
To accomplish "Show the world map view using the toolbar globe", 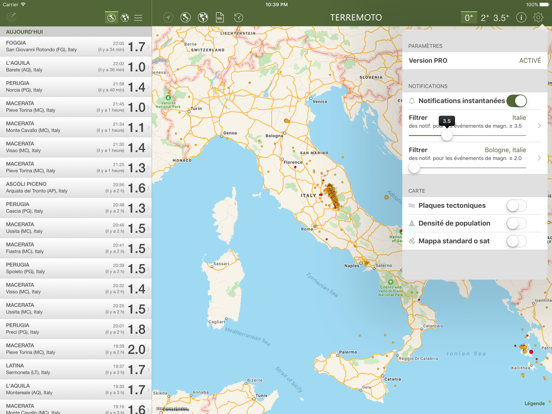I will pos(203,17).
